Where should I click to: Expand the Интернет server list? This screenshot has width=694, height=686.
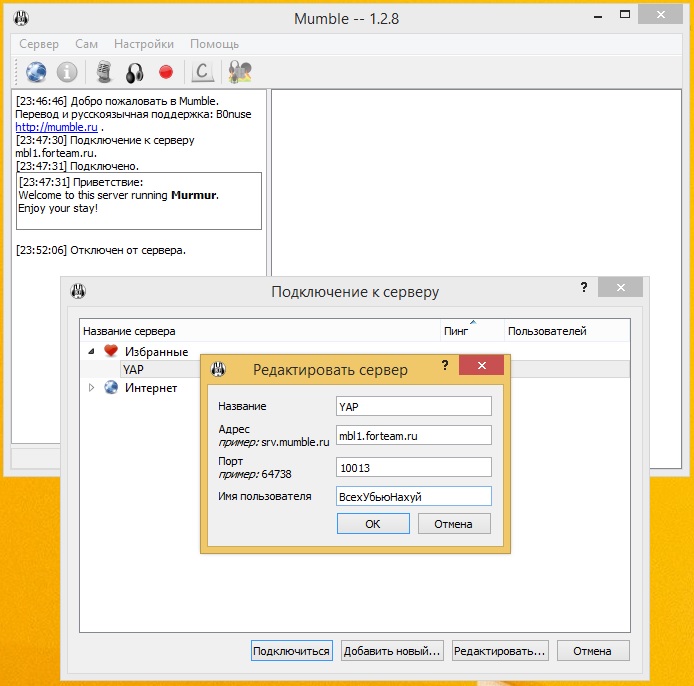(91, 388)
